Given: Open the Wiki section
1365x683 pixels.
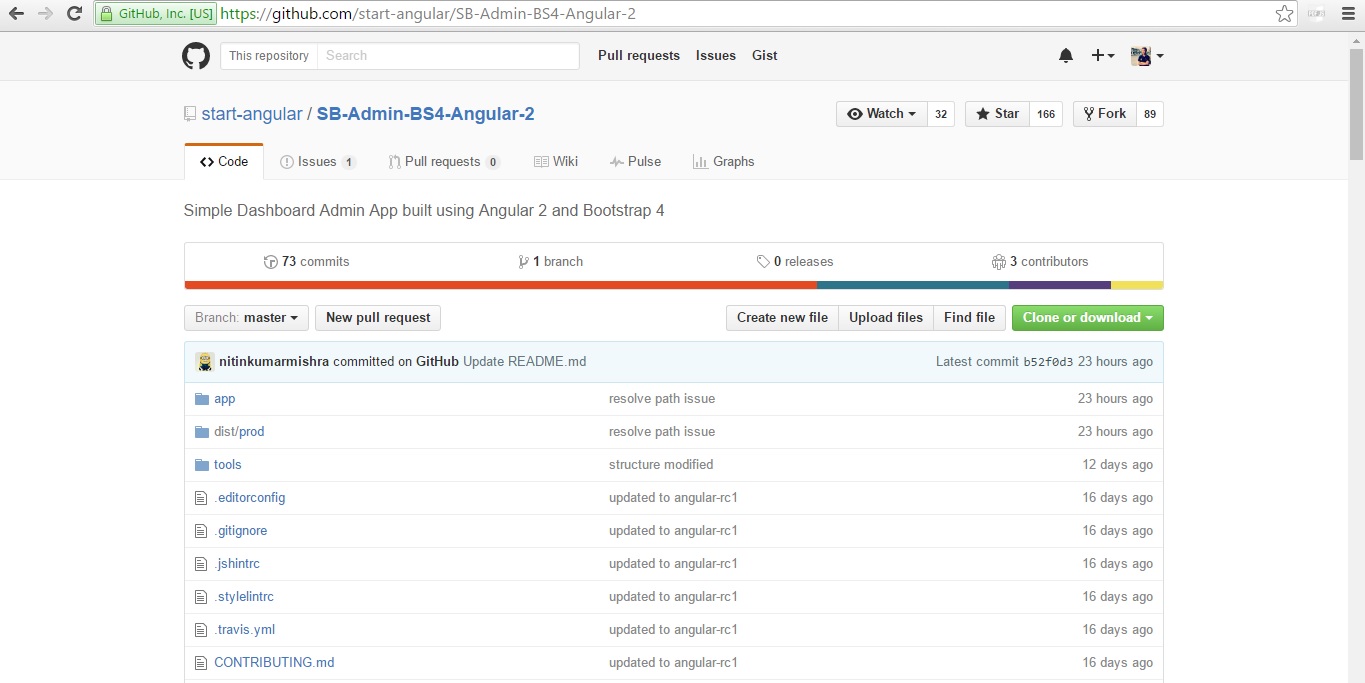Looking at the screenshot, I should [556, 161].
